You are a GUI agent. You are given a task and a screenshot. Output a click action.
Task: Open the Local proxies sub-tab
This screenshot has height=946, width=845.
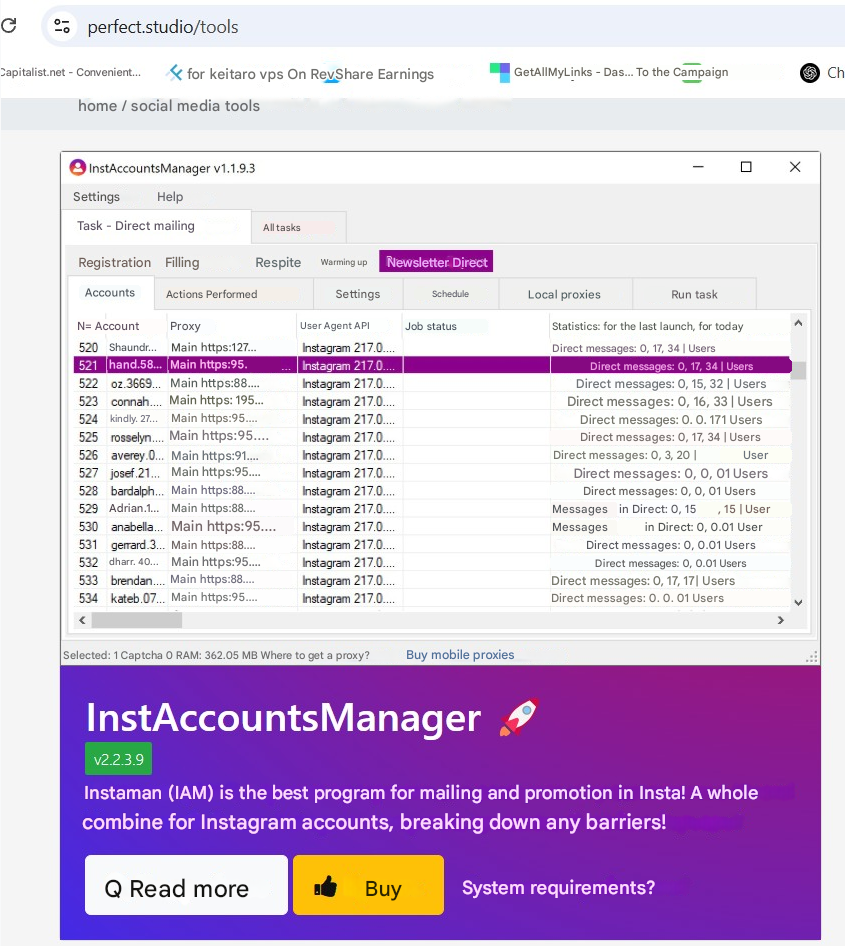(x=565, y=294)
